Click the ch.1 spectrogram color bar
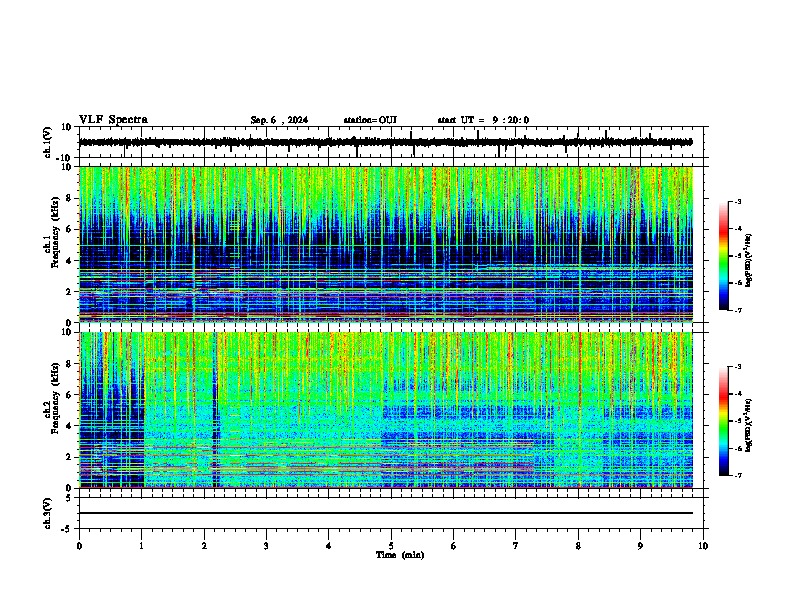 click(723, 256)
